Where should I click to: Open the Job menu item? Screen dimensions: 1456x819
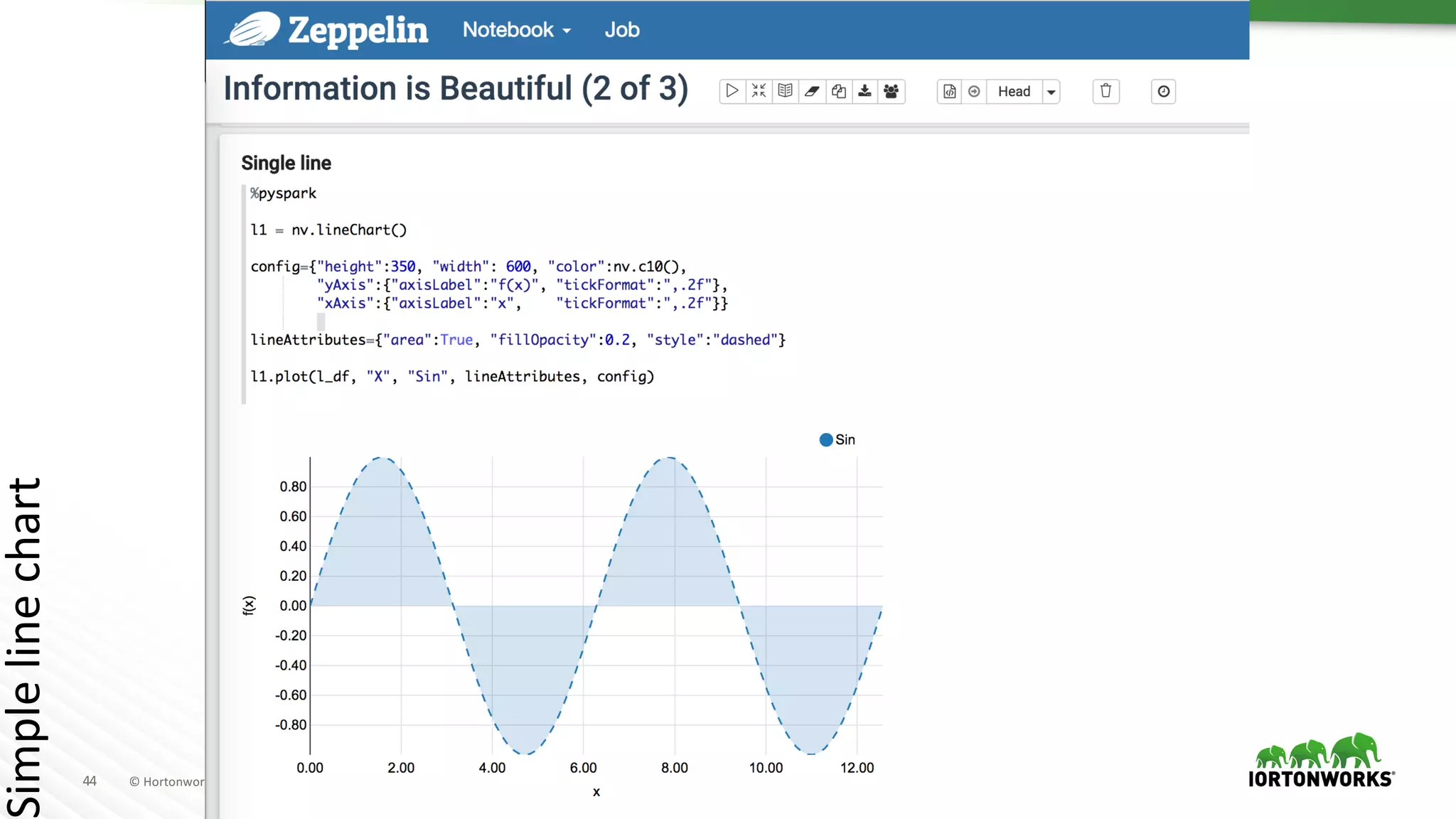(622, 30)
